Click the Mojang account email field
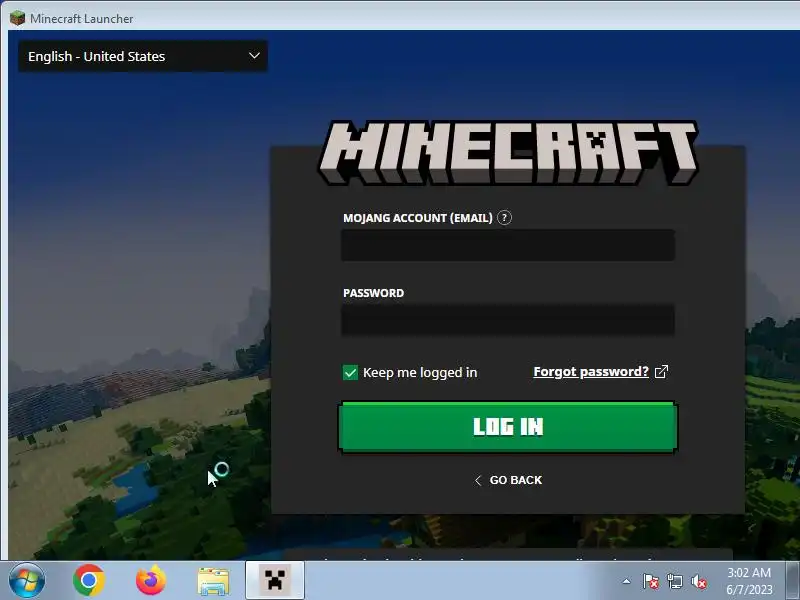 [508, 245]
